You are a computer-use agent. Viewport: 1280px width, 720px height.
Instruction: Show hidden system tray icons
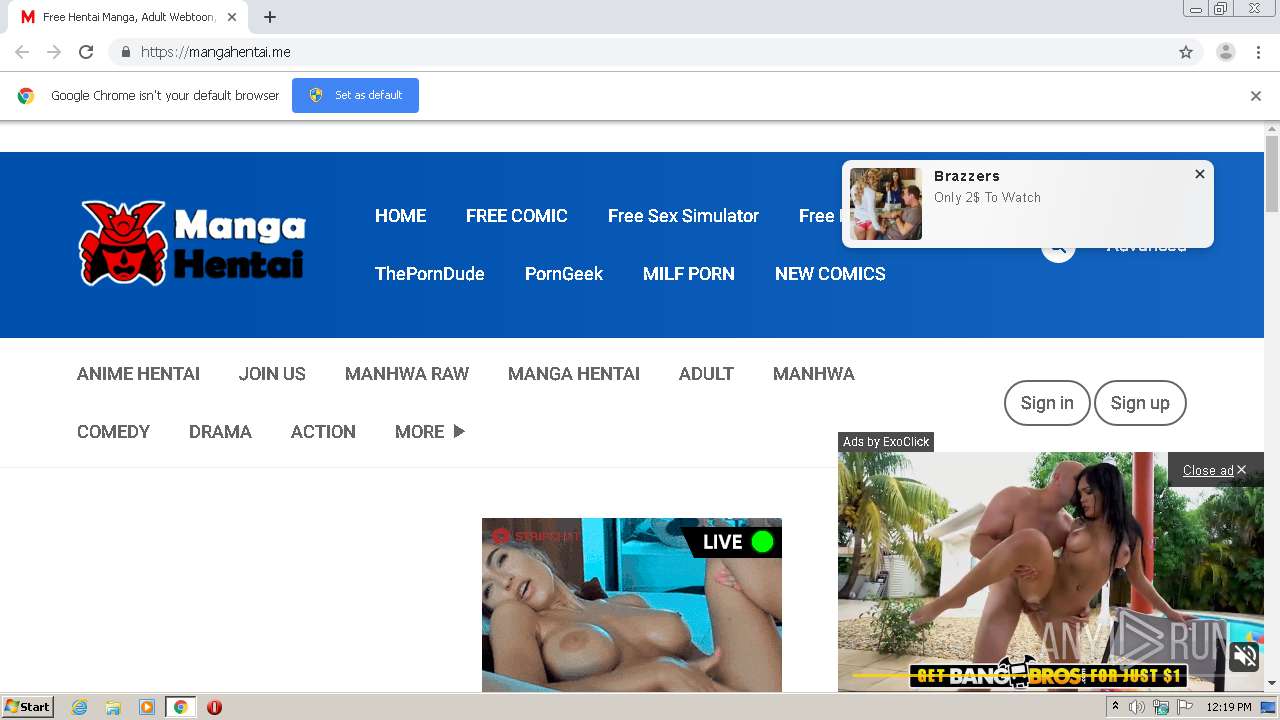tap(1115, 707)
